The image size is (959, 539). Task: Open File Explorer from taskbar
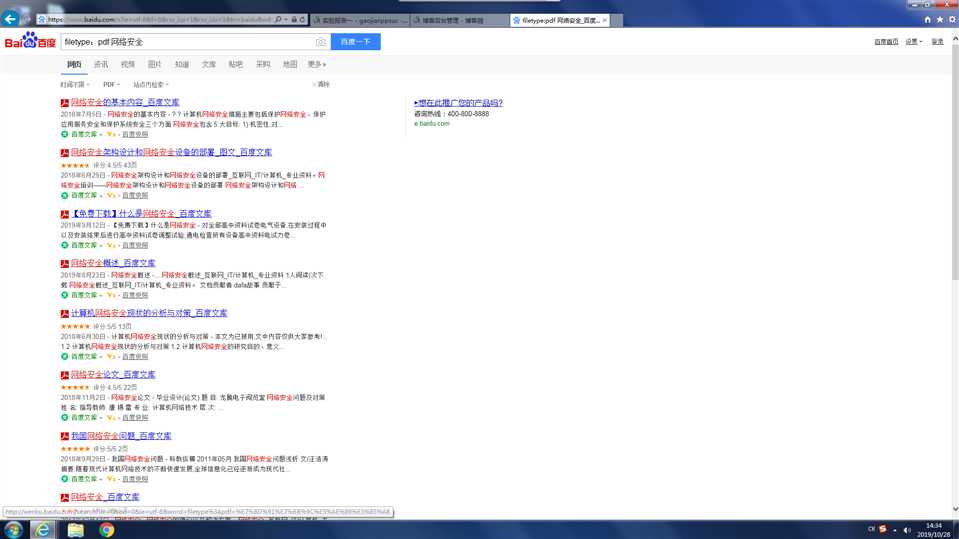pyautogui.click(x=75, y=530)
